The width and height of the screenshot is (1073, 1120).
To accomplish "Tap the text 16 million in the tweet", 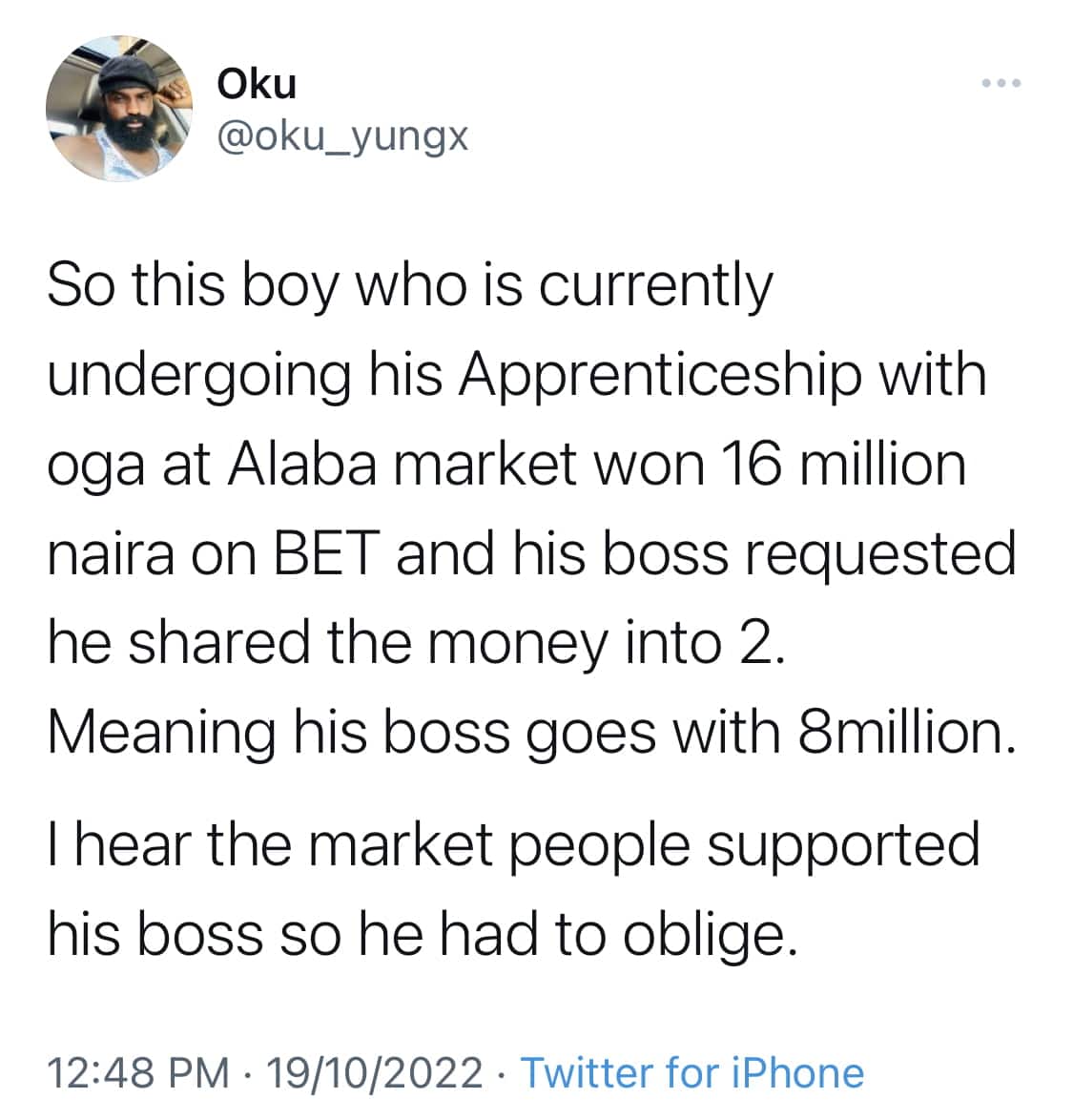I will (844, 464).
